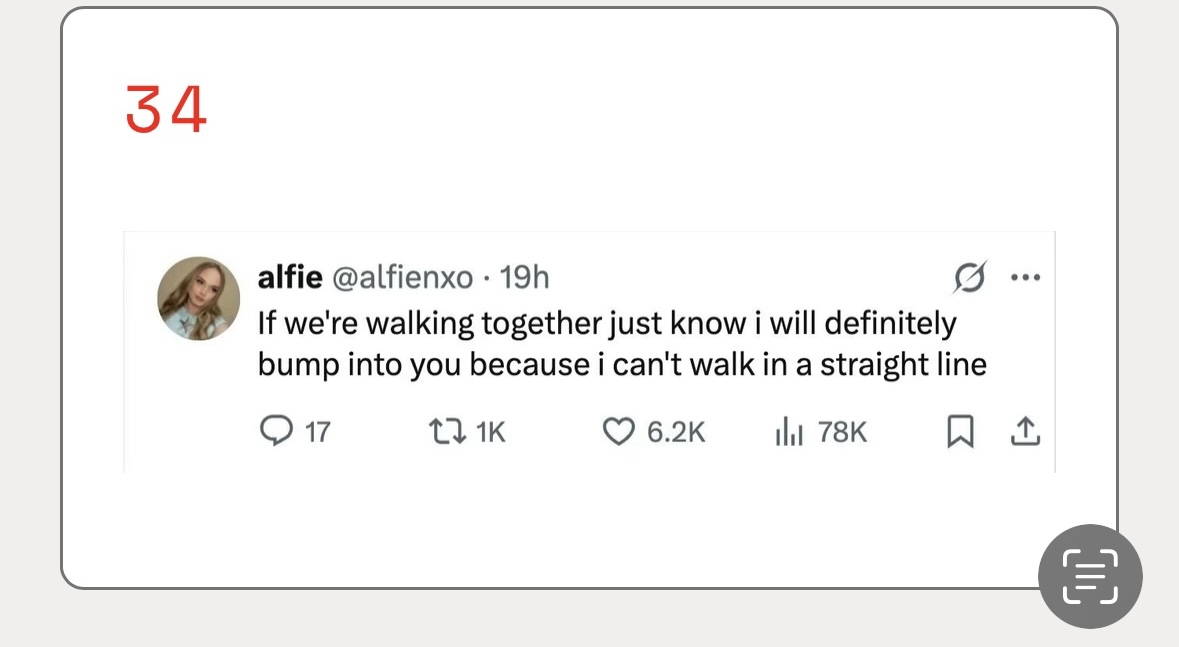The width and height of the screenshot is (1179, 647).
Task: Bookmark the tweet by alfie
Action: (x=960, y=431)
